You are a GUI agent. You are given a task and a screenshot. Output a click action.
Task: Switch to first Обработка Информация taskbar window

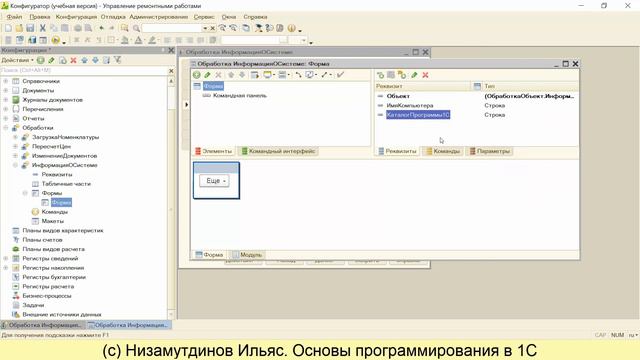pos(42,325)
